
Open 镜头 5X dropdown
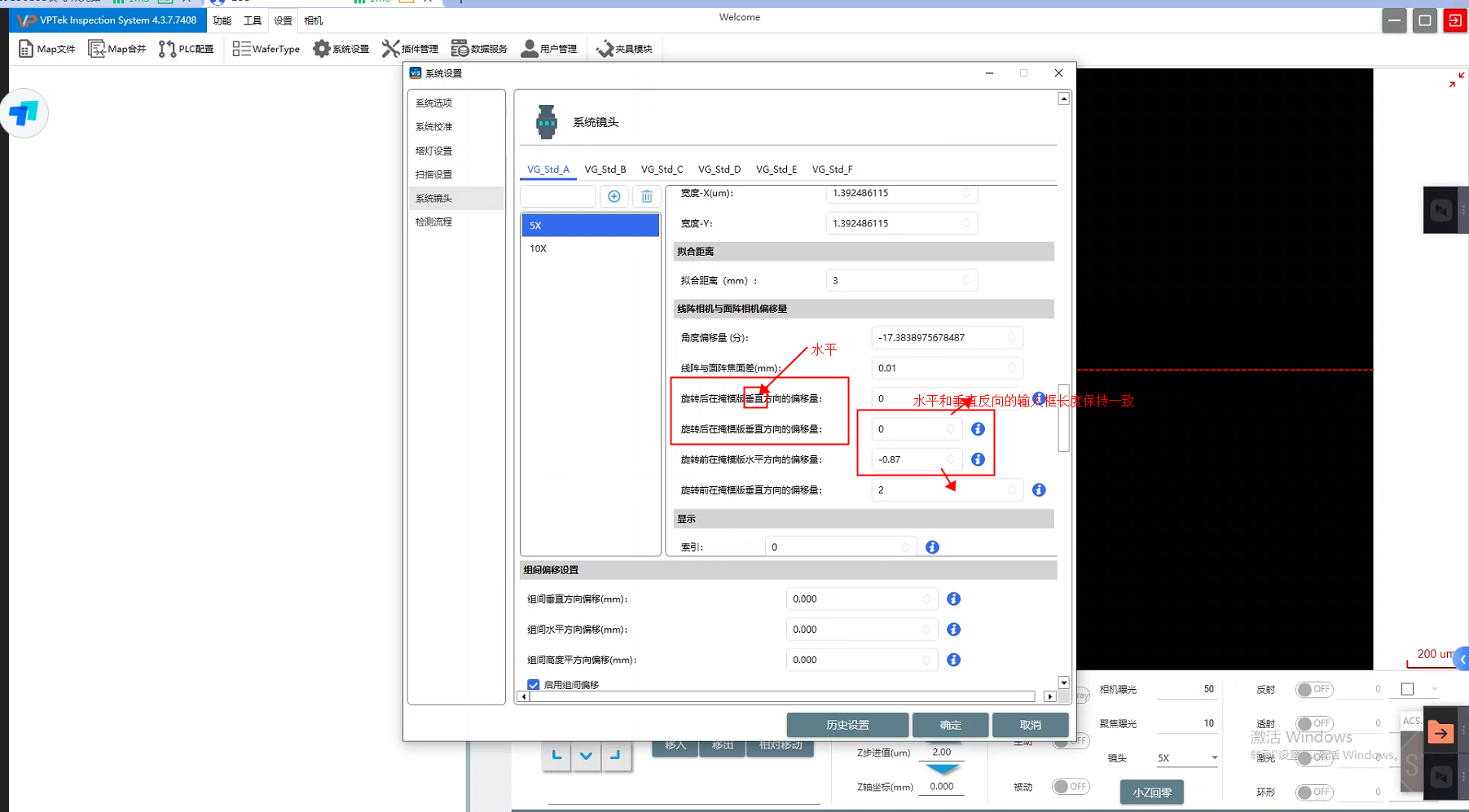(x=1186, y=758)
